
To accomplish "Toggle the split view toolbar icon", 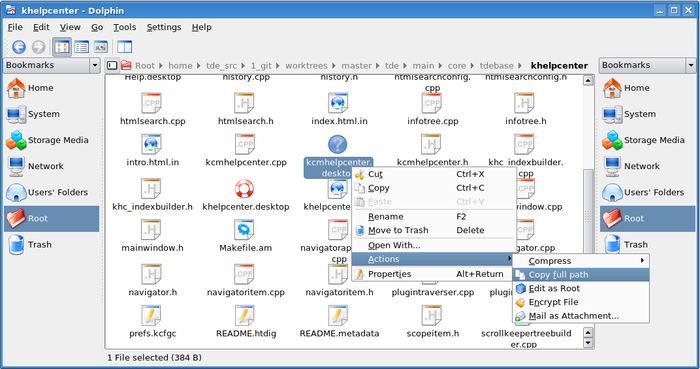I will [x=125, y=46].
